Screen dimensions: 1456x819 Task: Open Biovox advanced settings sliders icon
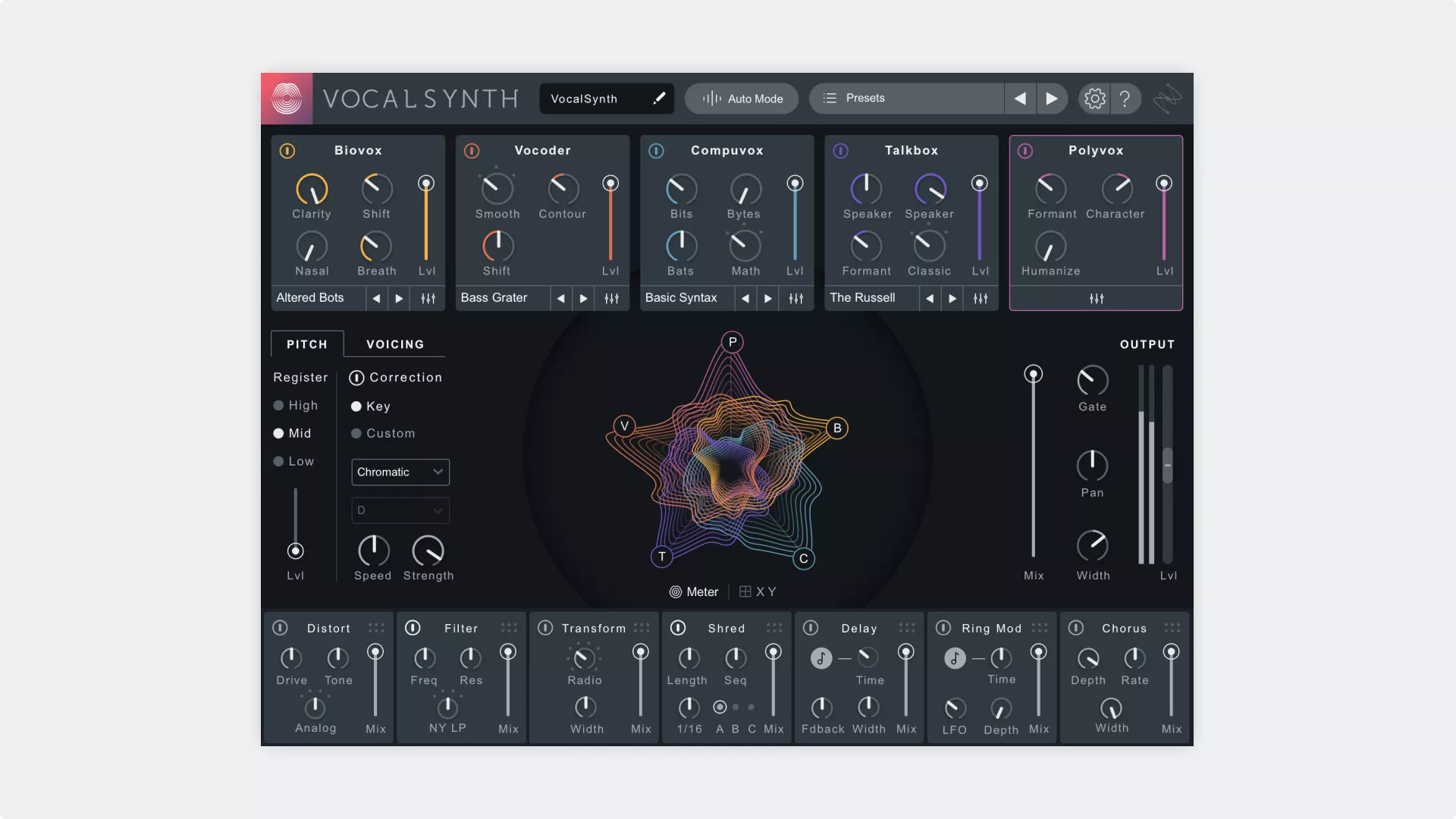point(428,299)
